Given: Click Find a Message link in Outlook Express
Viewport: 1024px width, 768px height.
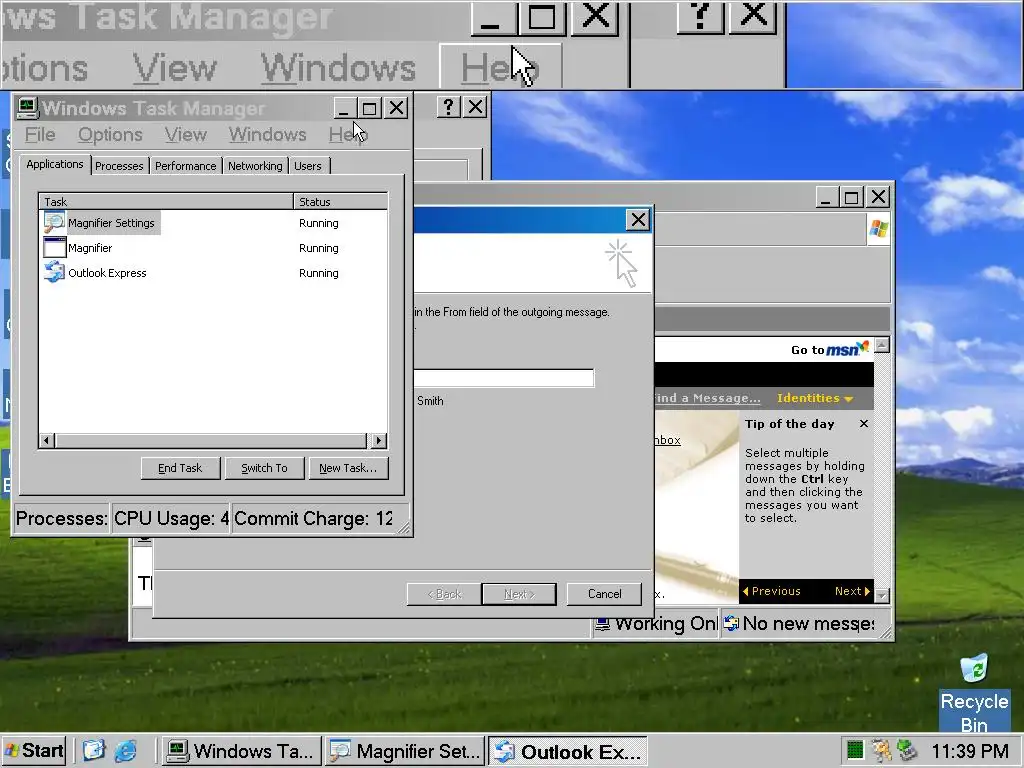Looking at the screenshot, I should pyautogui.click(x=707, y=398).
